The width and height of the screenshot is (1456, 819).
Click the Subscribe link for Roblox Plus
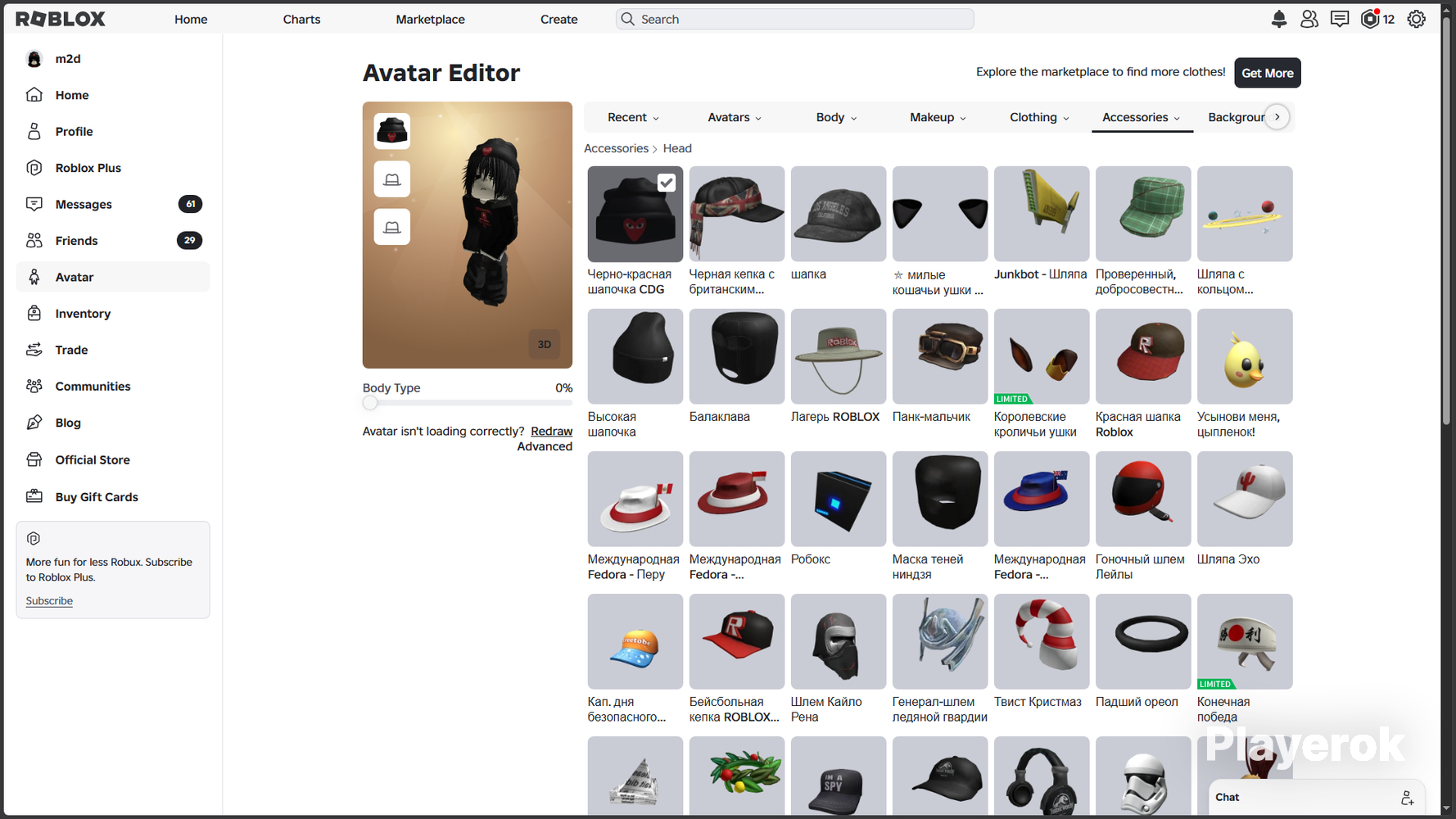(49, 601)
